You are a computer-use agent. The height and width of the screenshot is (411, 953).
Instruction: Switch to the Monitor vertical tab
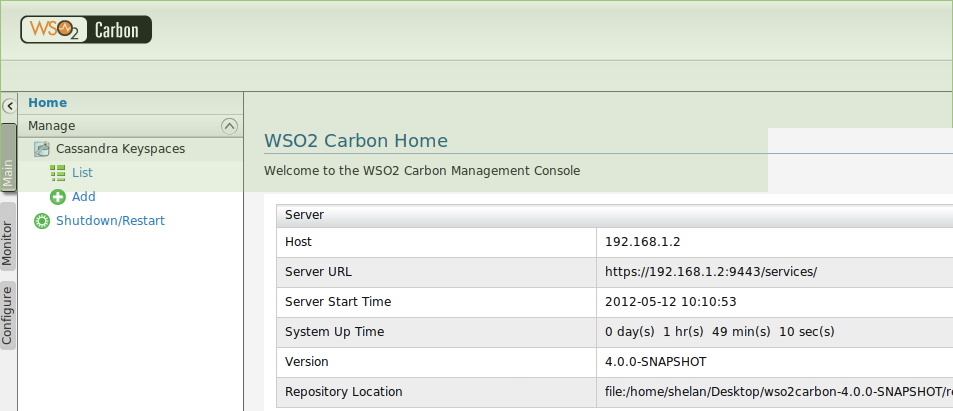point(8,237)
